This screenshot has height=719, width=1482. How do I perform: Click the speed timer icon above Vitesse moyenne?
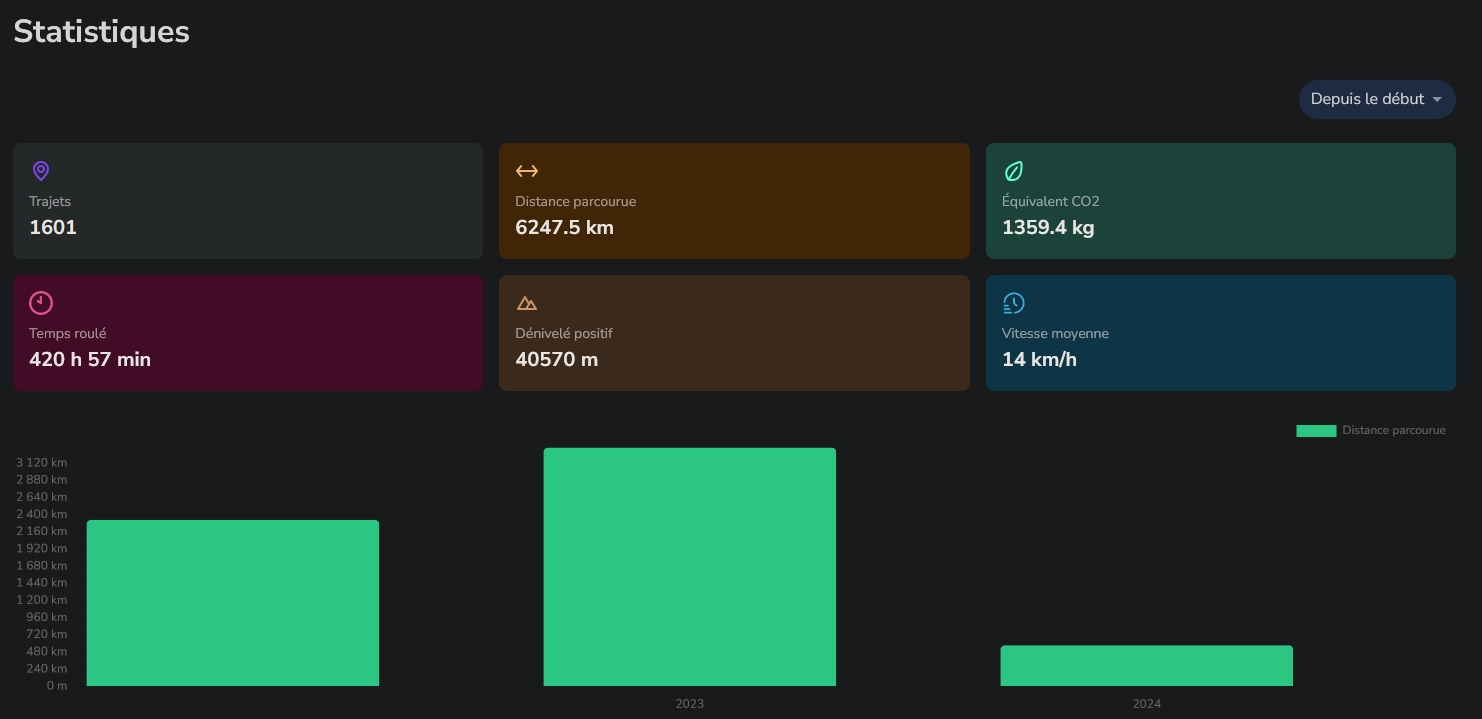pyautogui.click(x=1014, y=303)
